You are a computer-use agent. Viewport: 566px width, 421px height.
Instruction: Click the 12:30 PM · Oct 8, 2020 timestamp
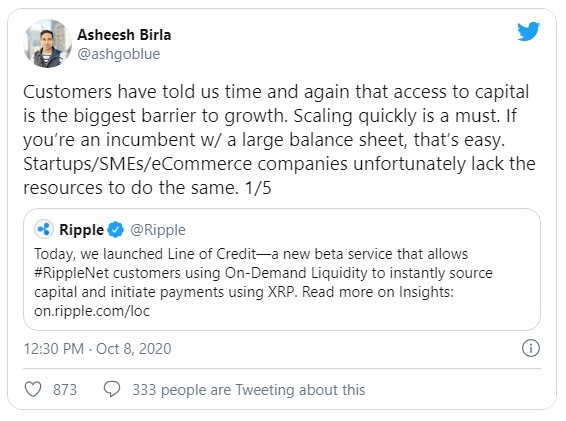click(x=97, y=349)
